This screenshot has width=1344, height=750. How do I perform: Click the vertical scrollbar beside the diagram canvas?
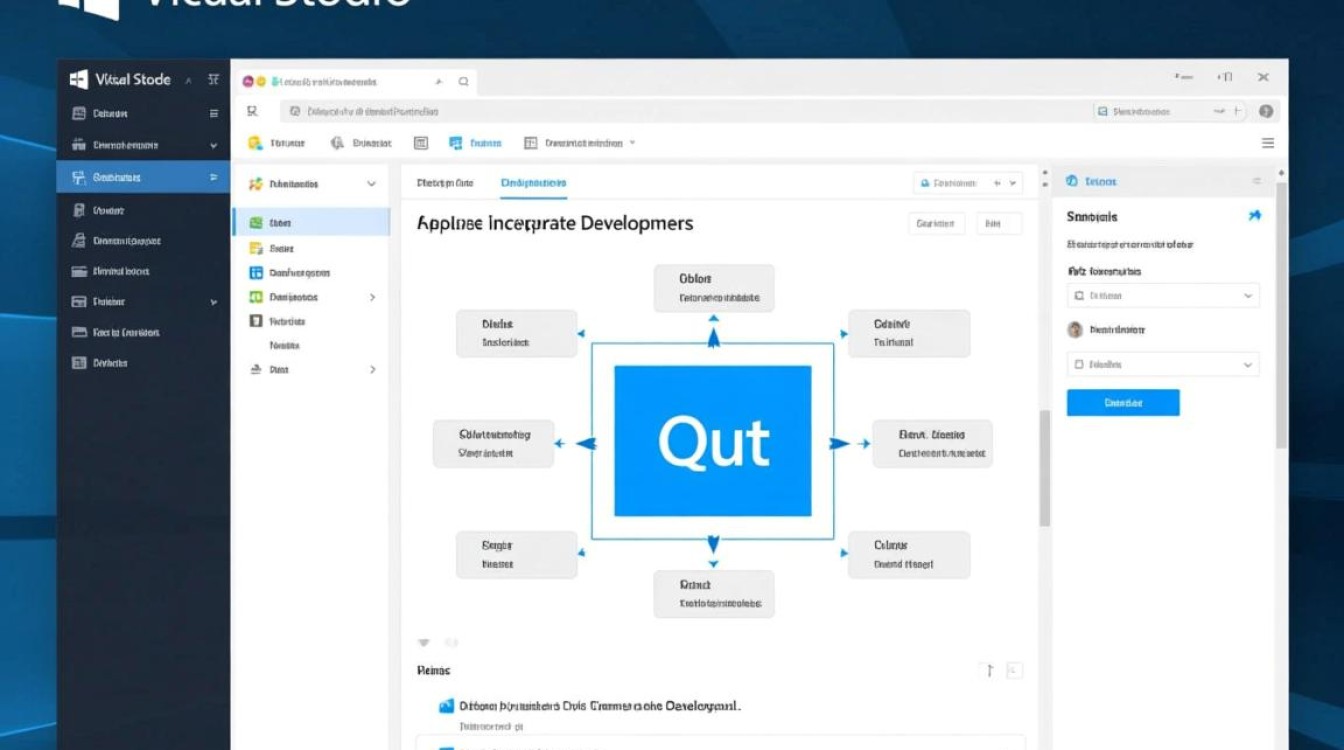point(1045,467)
